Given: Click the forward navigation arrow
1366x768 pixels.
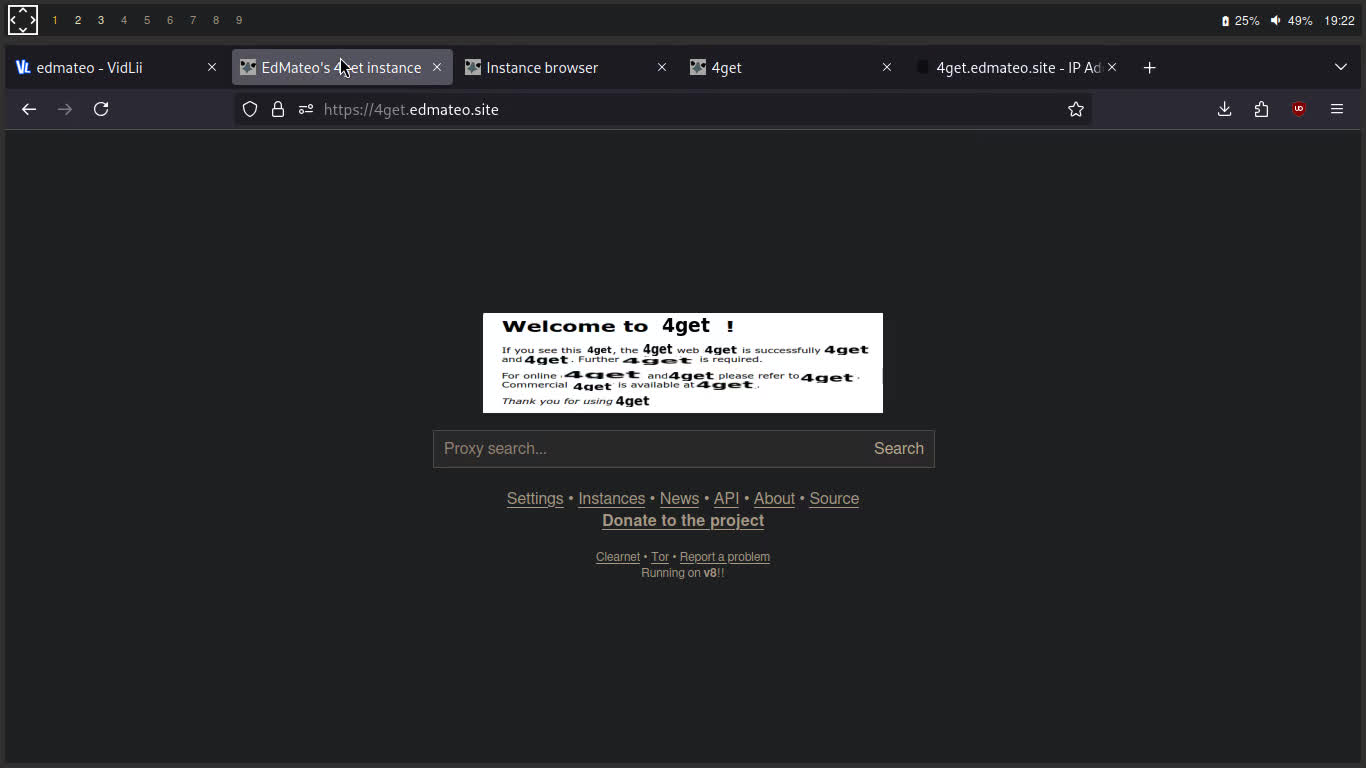Looking at the screenshot, I should [x=65, y=109].
